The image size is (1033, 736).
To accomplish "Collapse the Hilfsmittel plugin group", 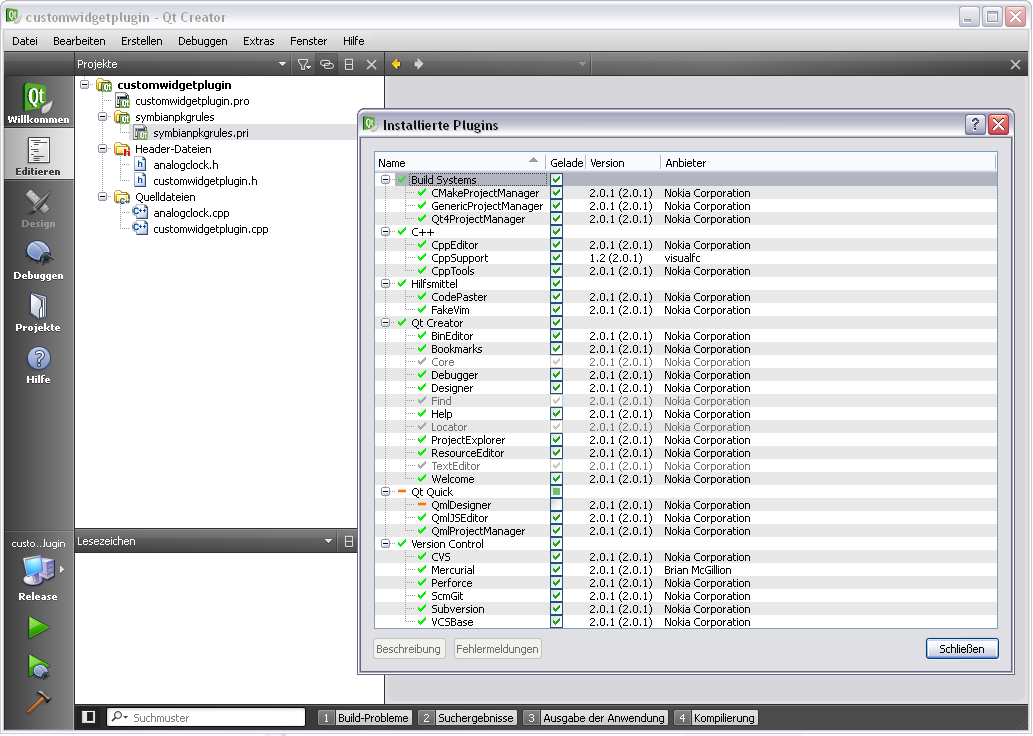I will (x=385, y=283).
